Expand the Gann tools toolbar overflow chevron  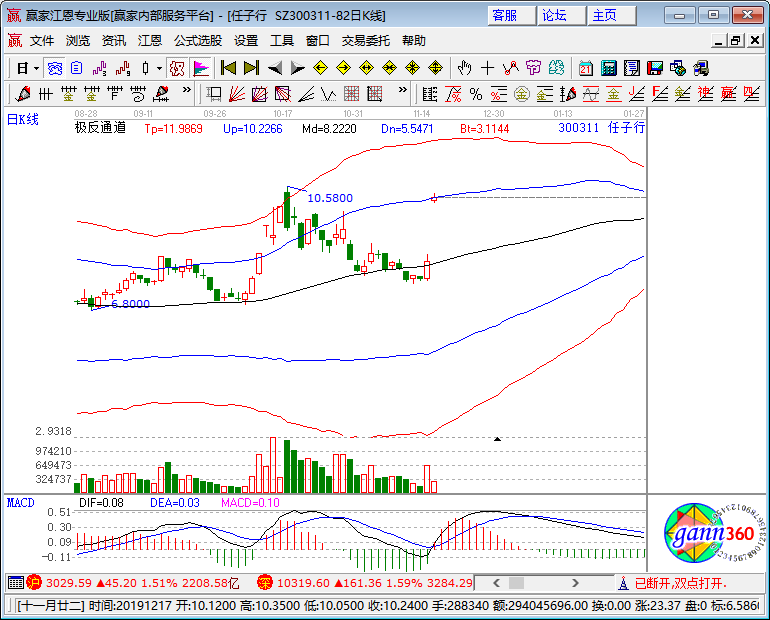click(403, 90)
